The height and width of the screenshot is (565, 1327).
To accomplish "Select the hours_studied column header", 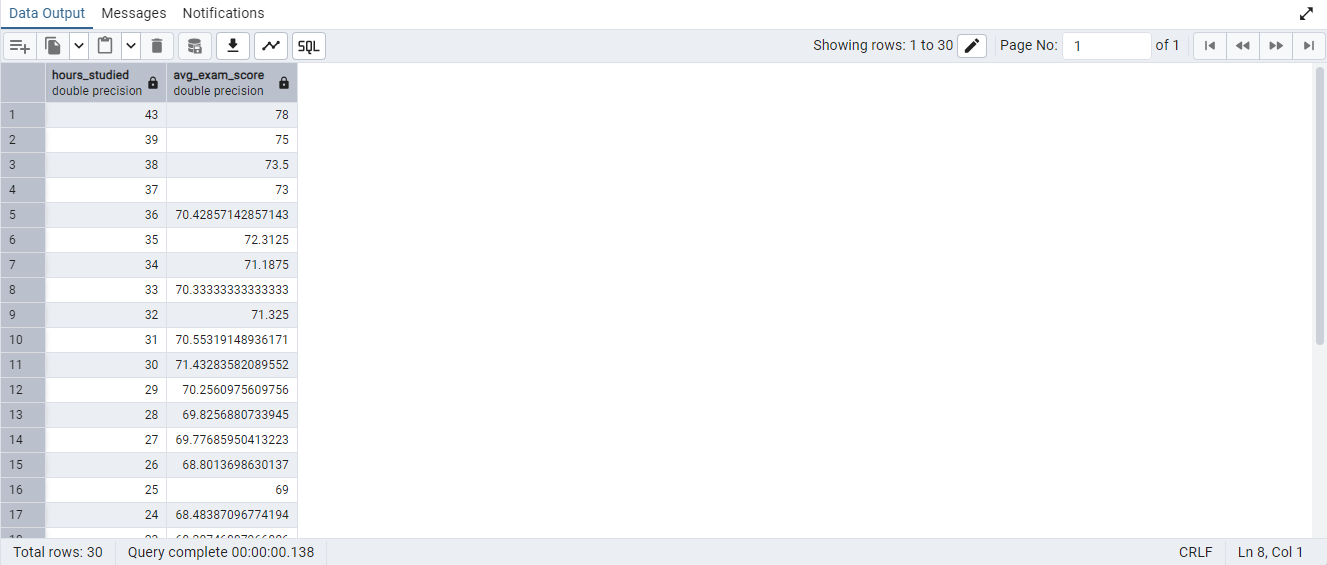I will 106,83.
